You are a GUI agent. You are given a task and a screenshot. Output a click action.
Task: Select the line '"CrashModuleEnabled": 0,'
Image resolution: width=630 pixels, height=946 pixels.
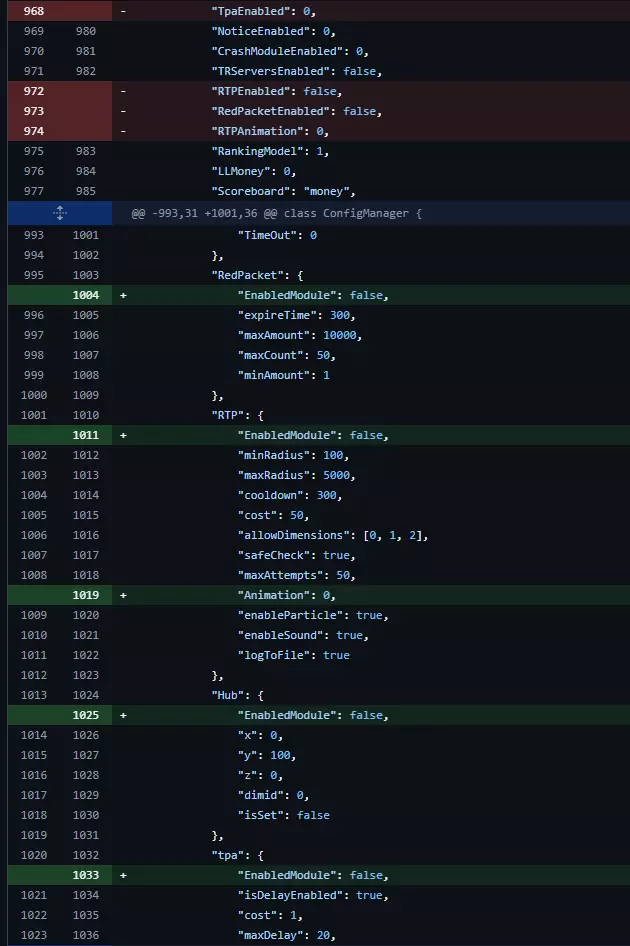point(290,51)
